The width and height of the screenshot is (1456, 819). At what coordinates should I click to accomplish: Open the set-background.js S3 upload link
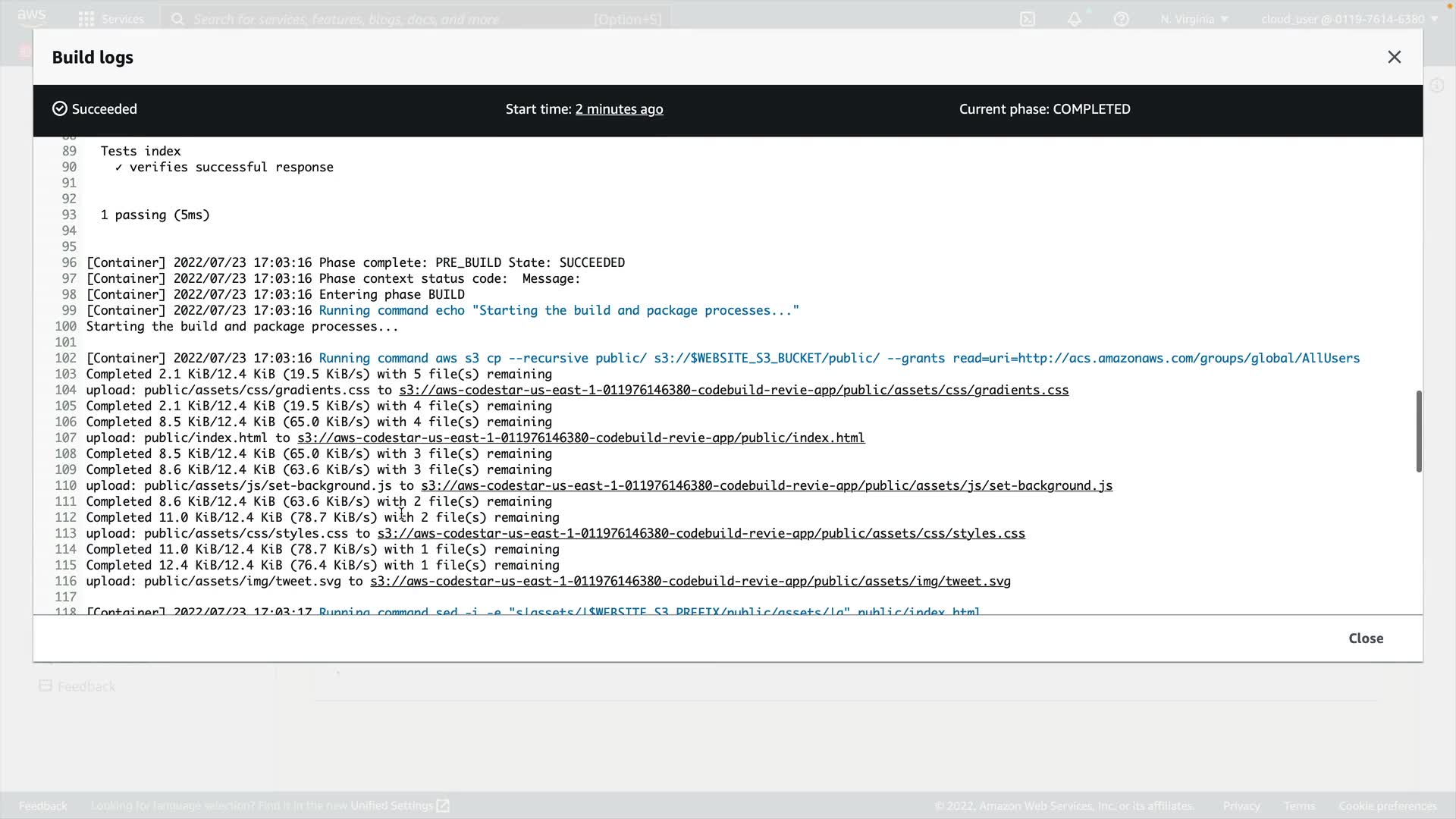point(766,485)
